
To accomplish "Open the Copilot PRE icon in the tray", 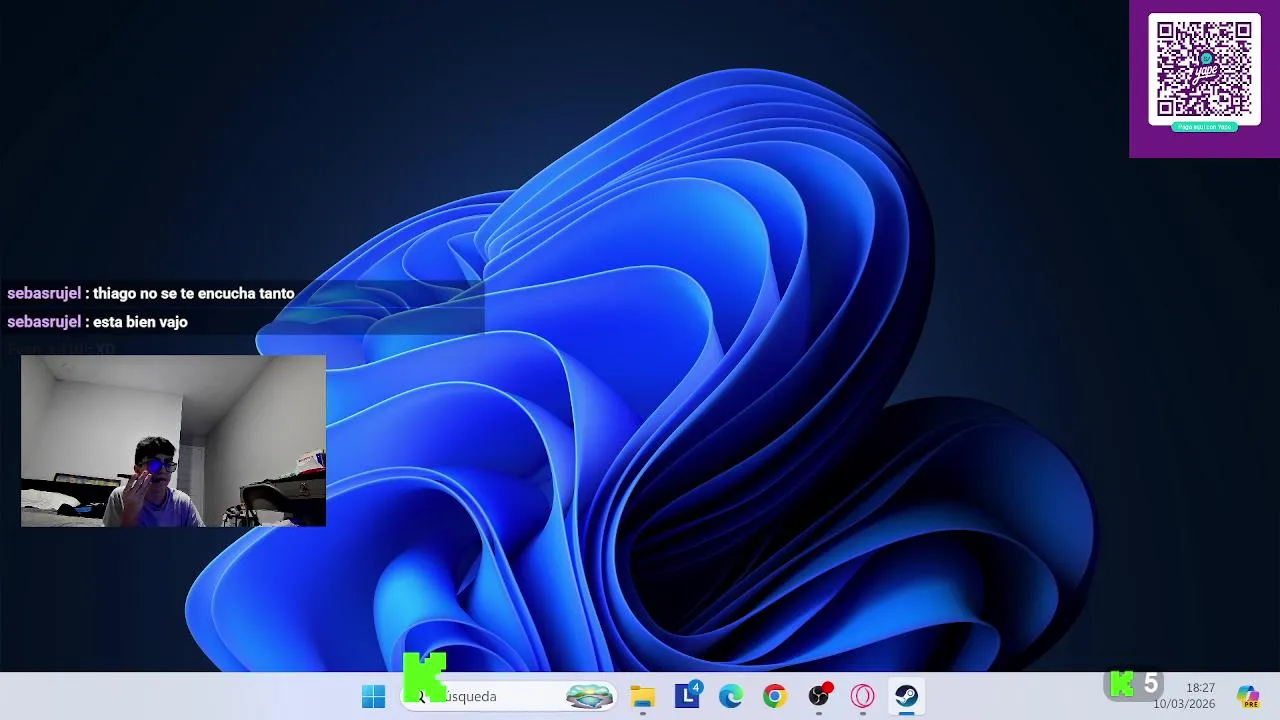I will pyautogui.click(x=1247, y=696).
